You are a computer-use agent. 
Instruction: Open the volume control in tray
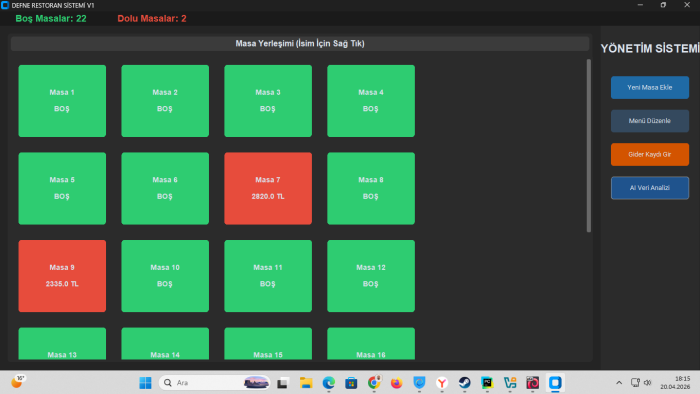[x=647, y=383]
